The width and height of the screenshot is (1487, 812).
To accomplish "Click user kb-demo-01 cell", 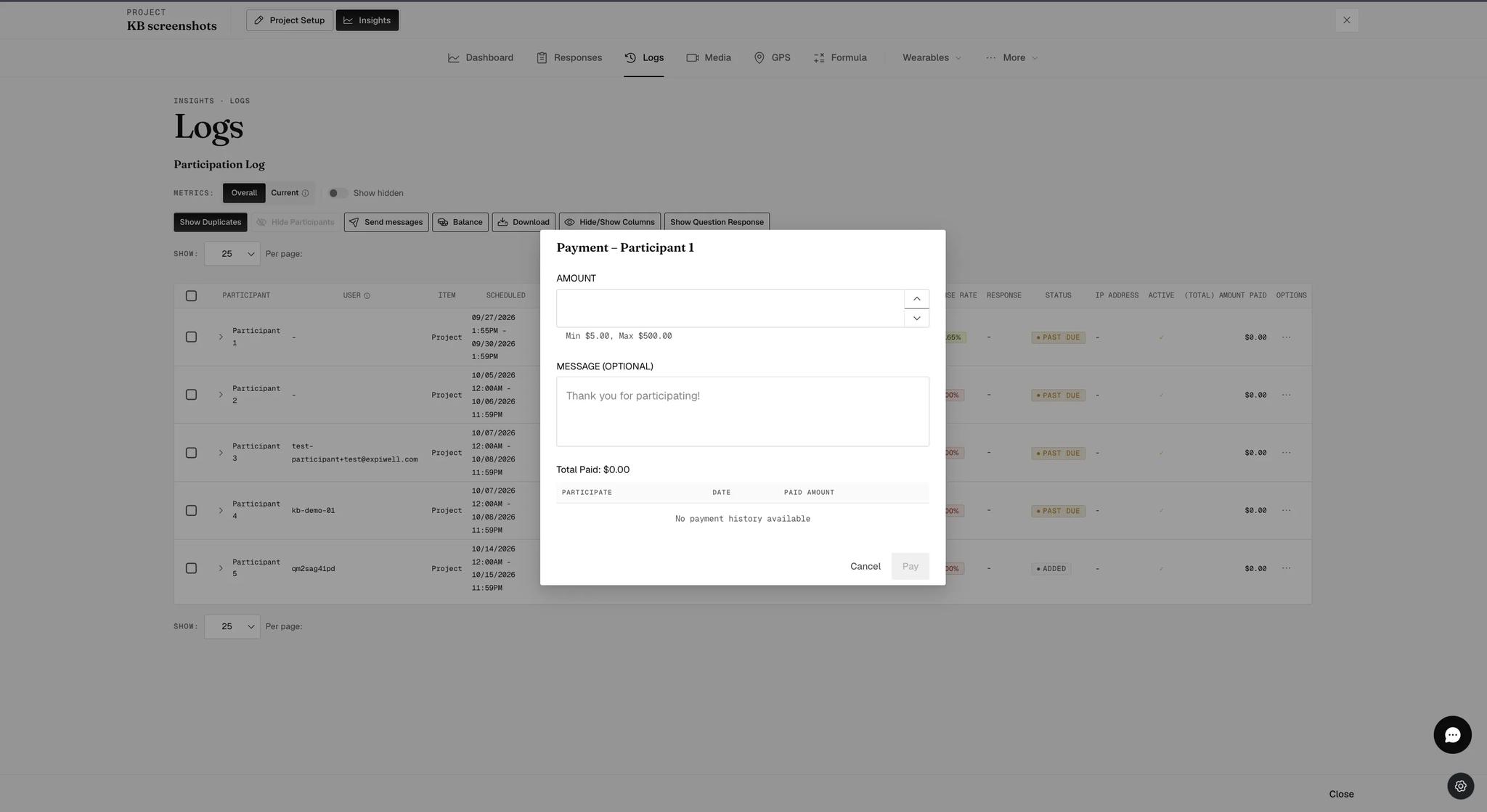I will pyautogui.click(x=314, y=511).
